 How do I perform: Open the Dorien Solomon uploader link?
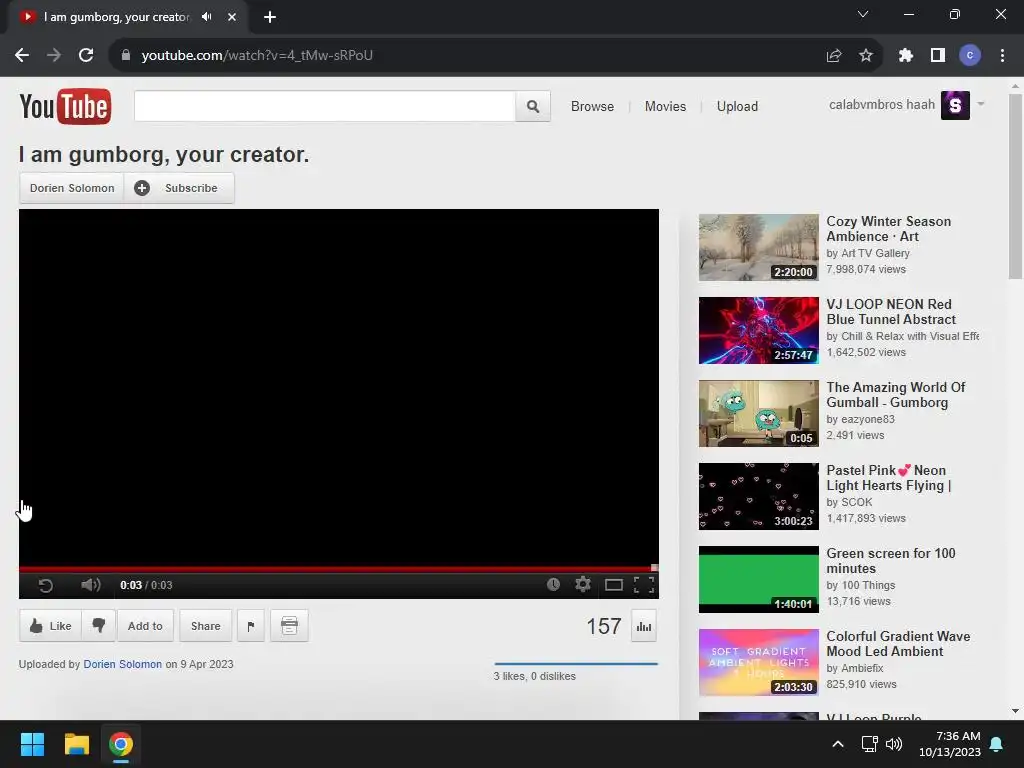tap(123, 664)
